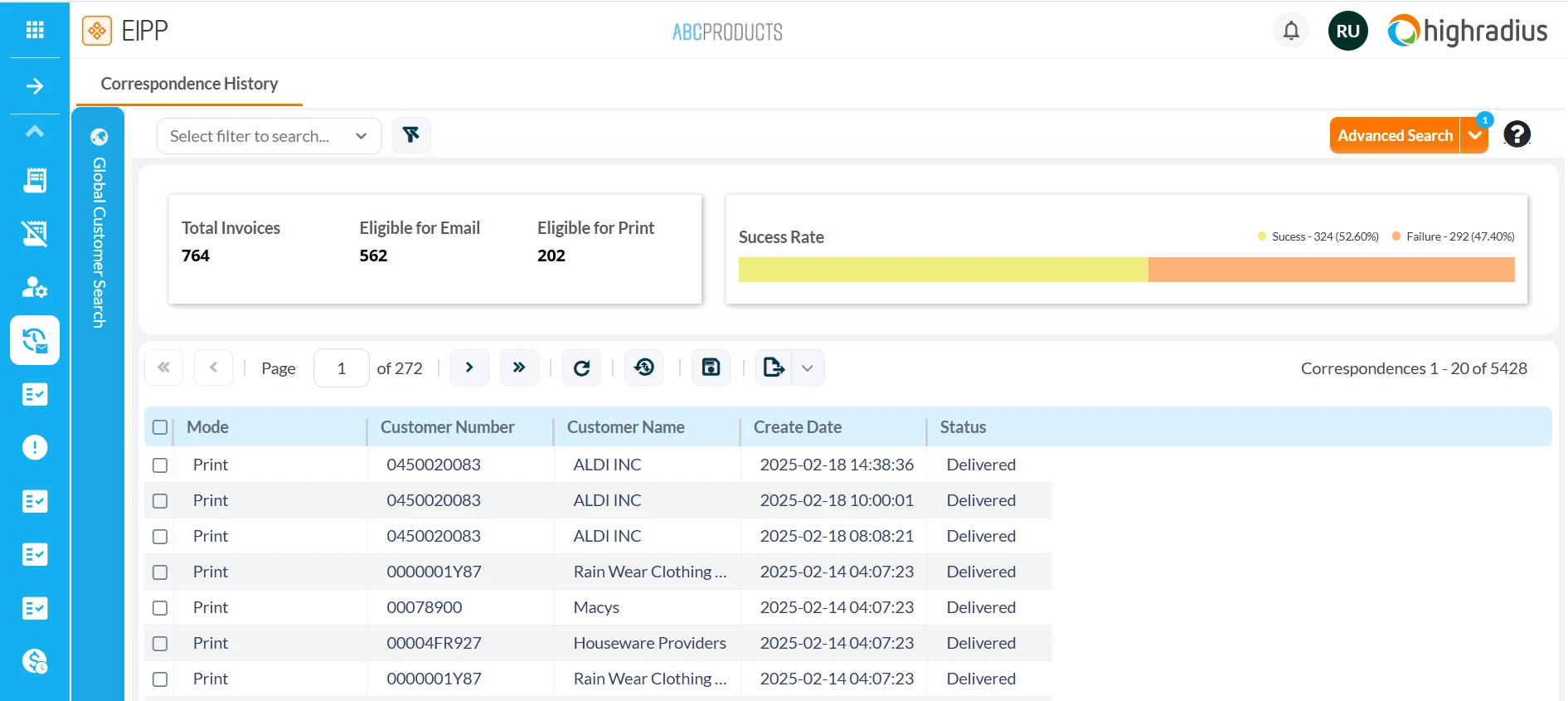
Task: Click the refresh grid icon
Action: [581, 368]
